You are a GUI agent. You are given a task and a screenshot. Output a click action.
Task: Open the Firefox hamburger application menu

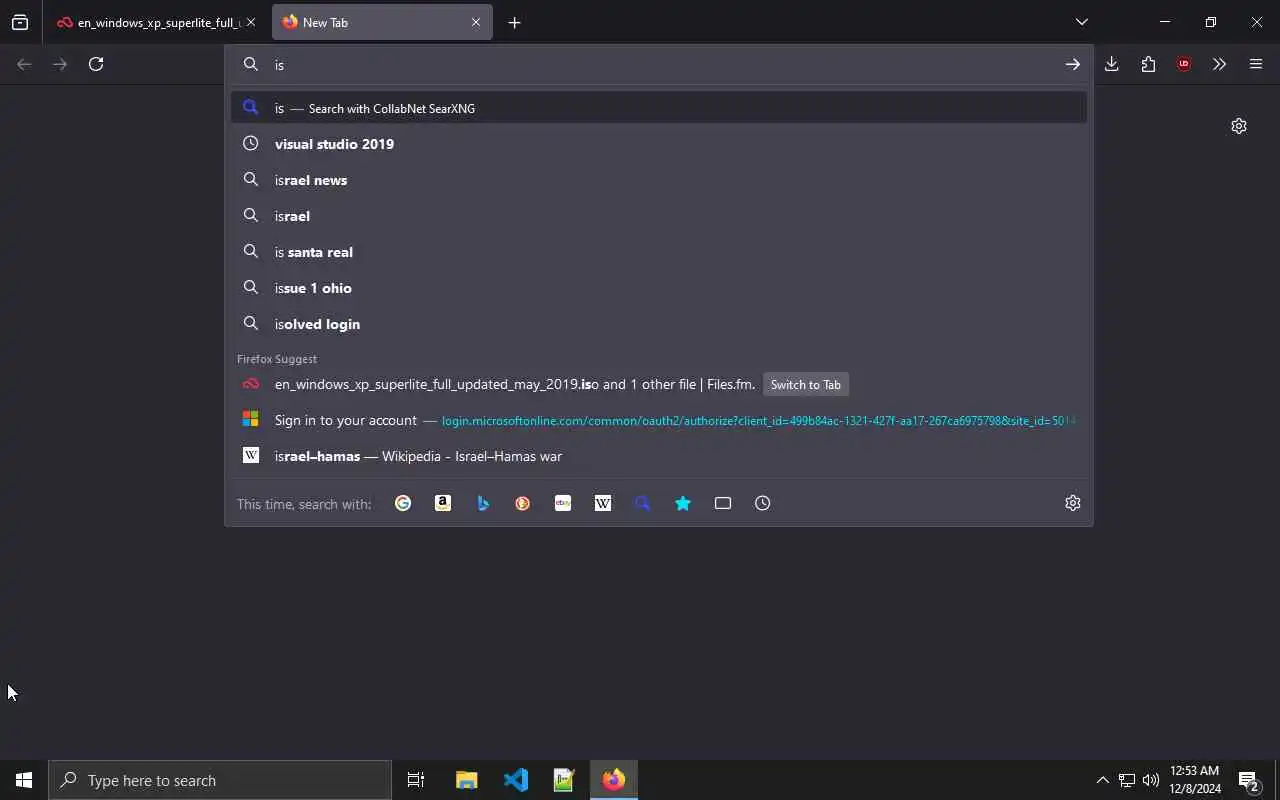(x=1256, y=64)
